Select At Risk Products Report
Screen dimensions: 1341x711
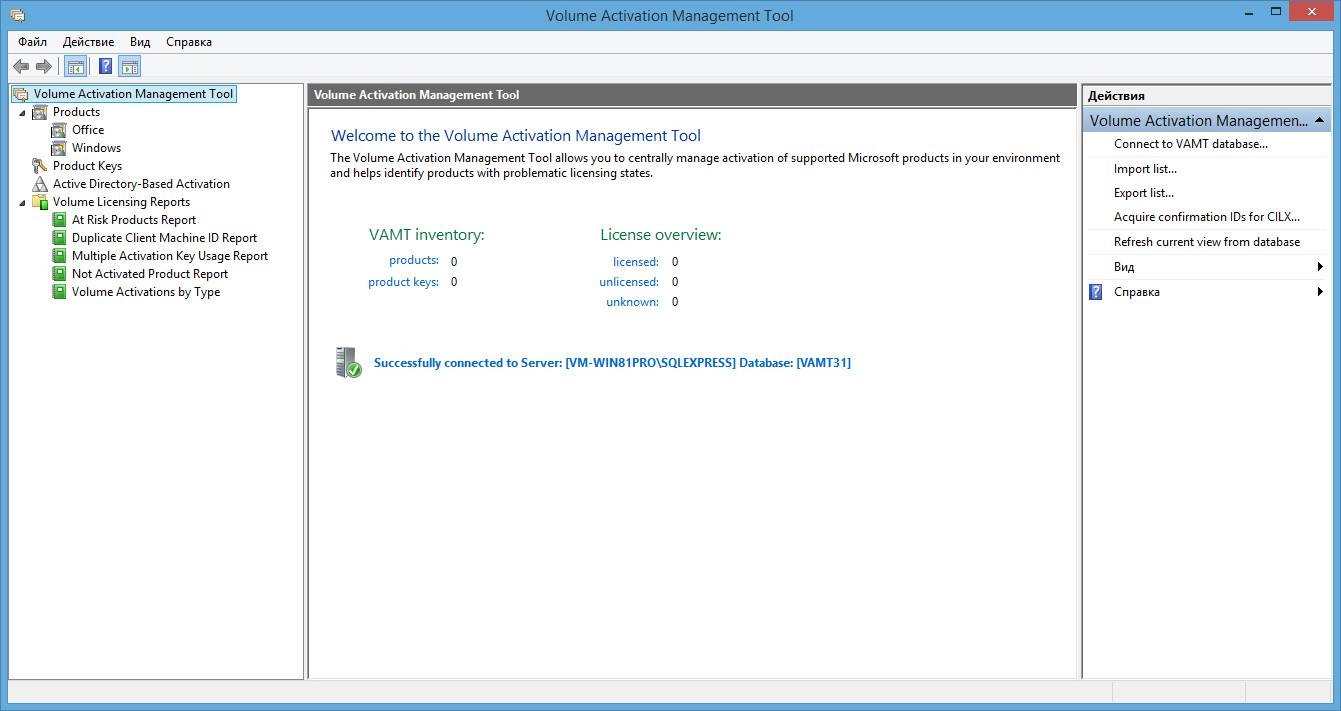pyautogui.click(x=134, y=220)
